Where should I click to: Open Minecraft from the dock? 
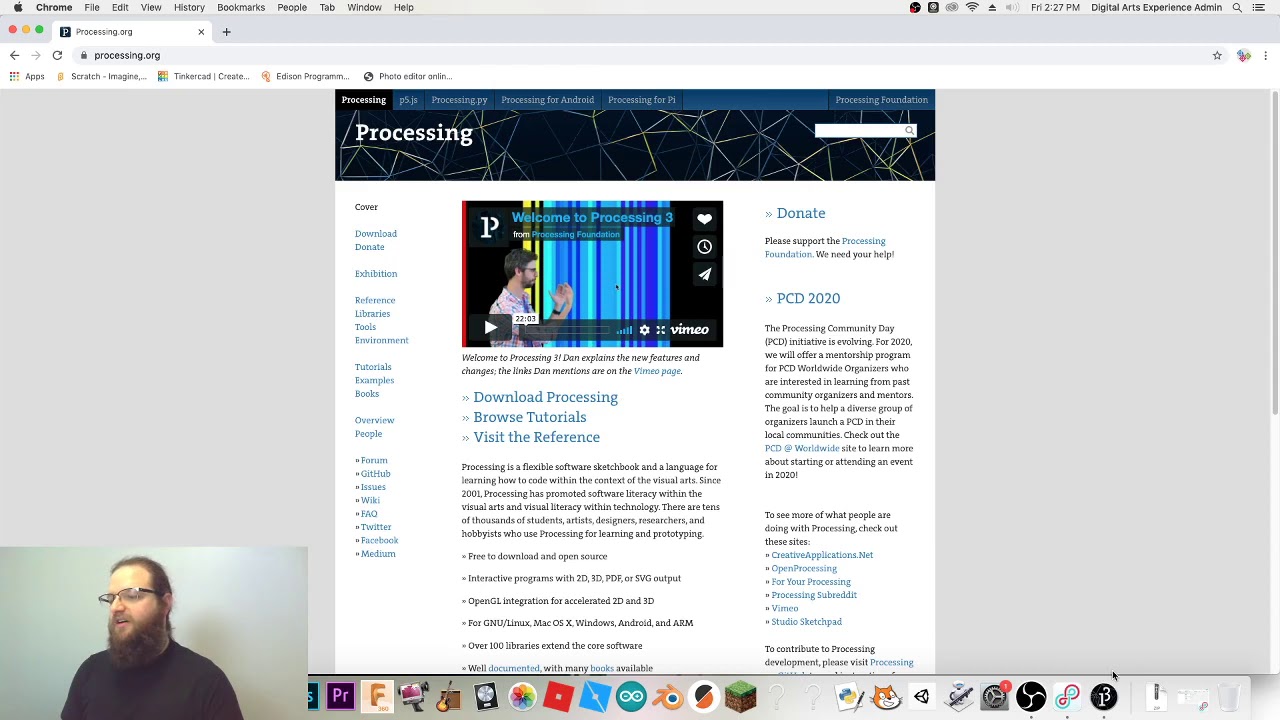tap(741, 696)
